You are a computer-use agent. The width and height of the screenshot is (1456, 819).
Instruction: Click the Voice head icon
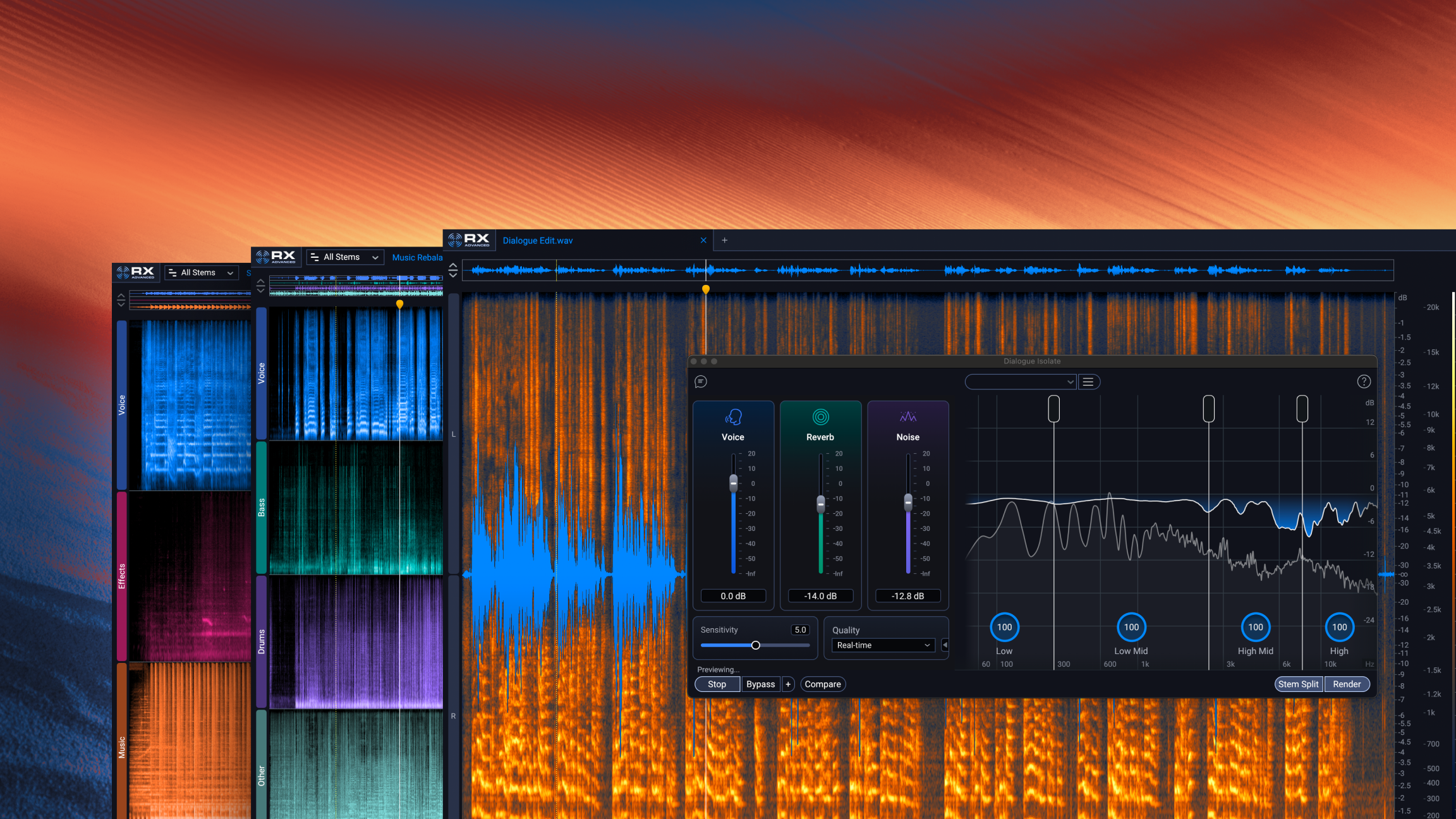pos(733,417)
